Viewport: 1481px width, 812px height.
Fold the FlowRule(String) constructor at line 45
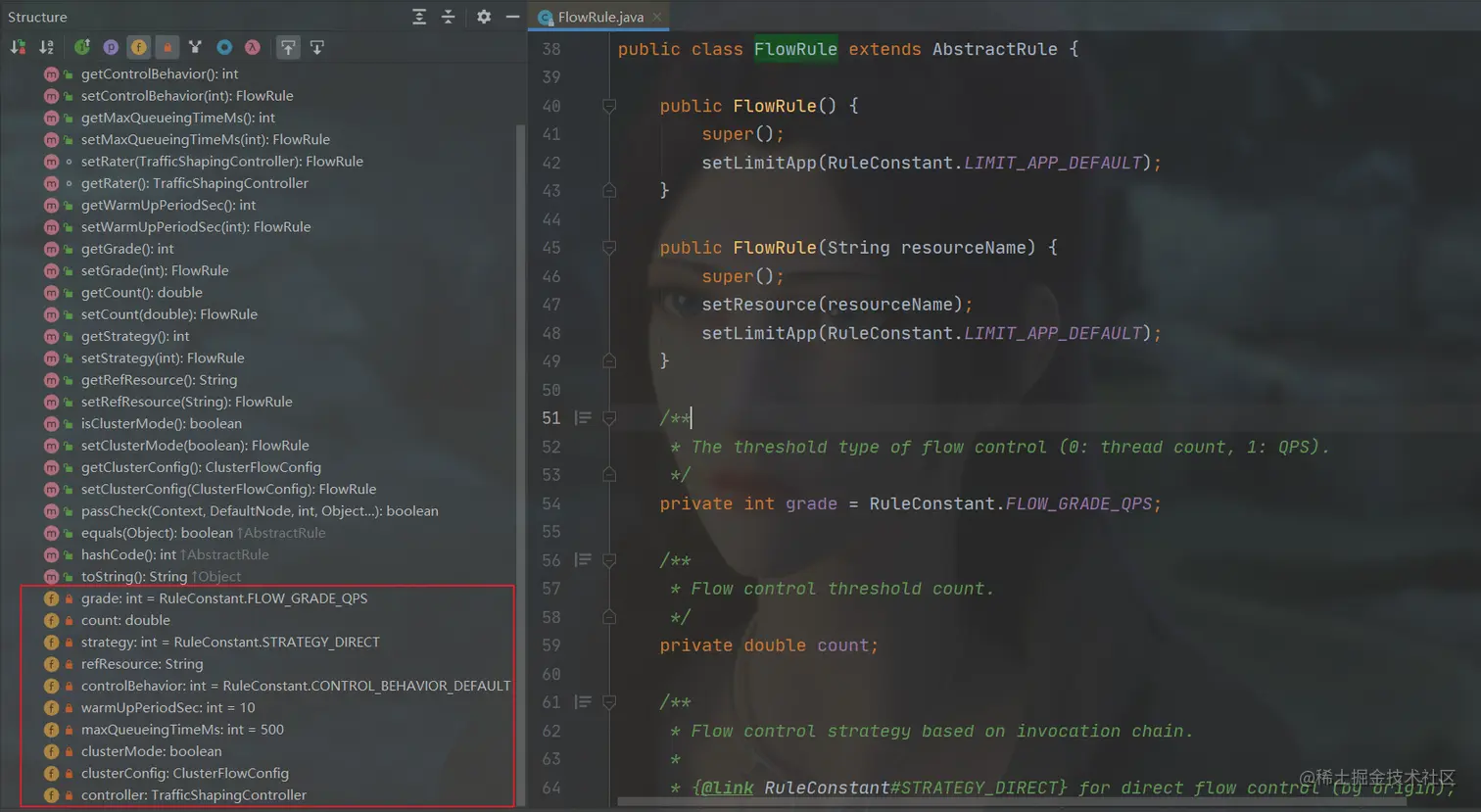(609, 248)
